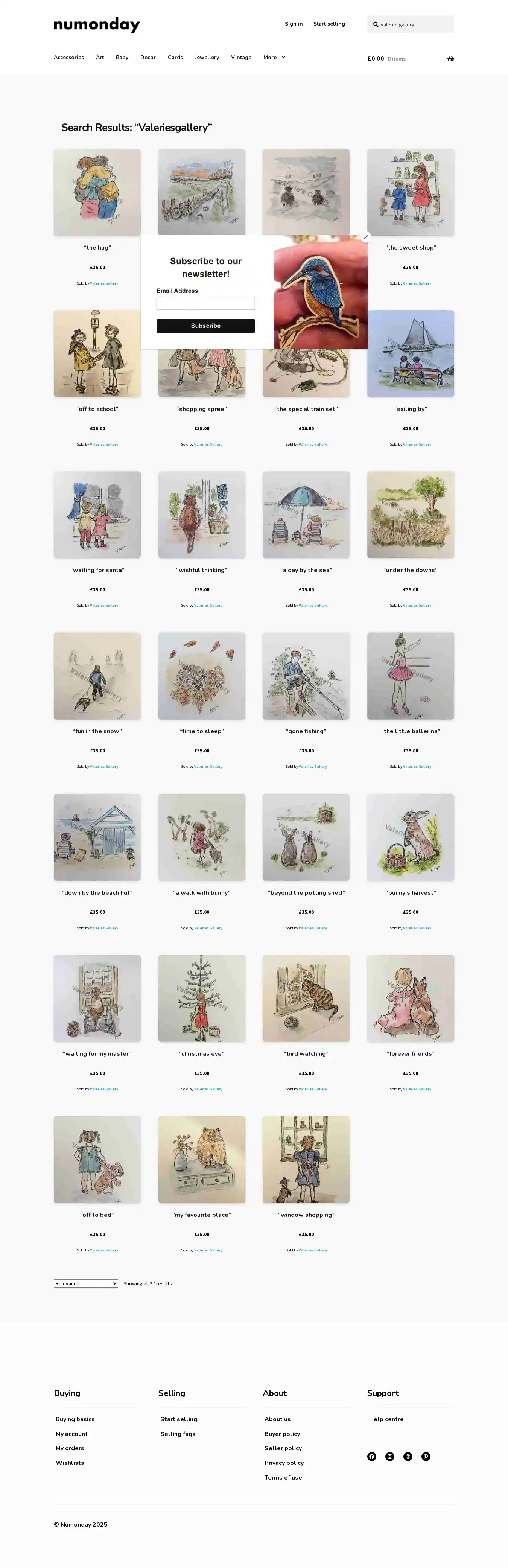508x1568 pixels.
Task: Select the Art menu item
Action: 100,57
